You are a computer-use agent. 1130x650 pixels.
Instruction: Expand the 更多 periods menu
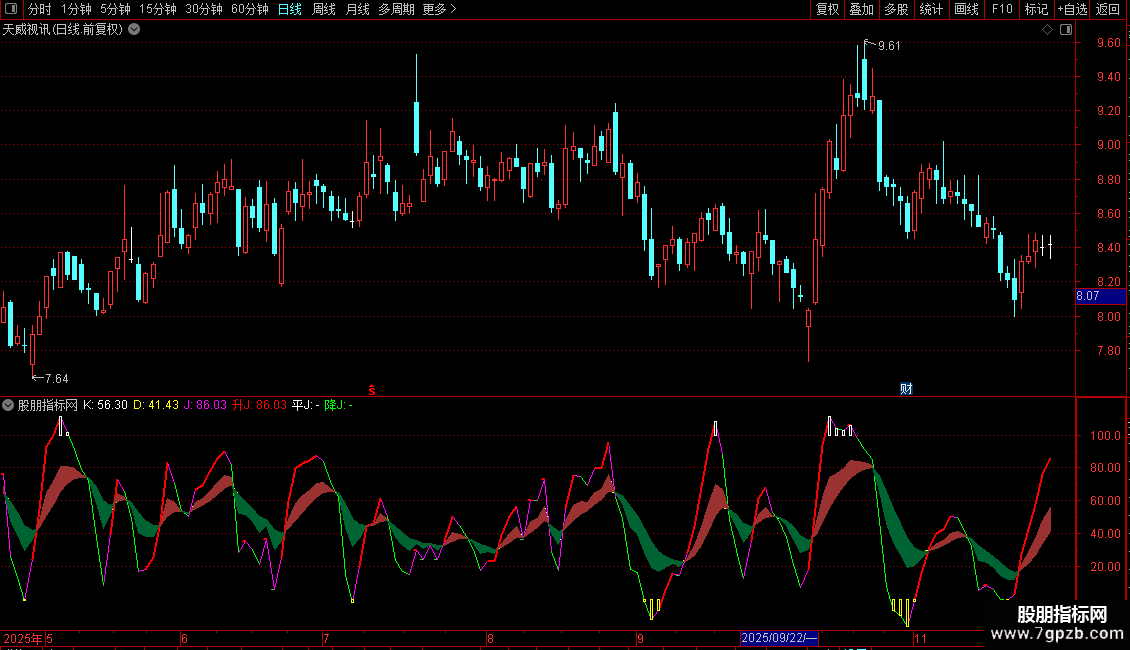click(439, 9)
